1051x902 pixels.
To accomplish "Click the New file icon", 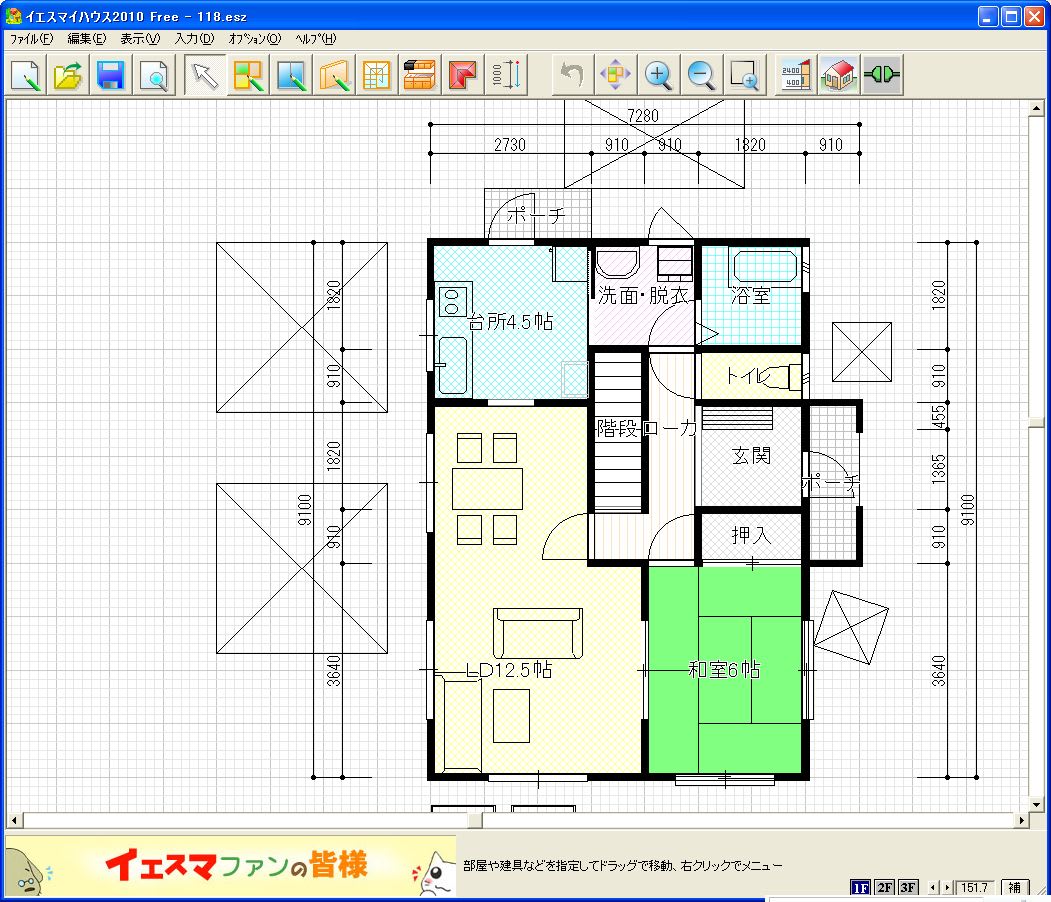I will click(26, 75).
